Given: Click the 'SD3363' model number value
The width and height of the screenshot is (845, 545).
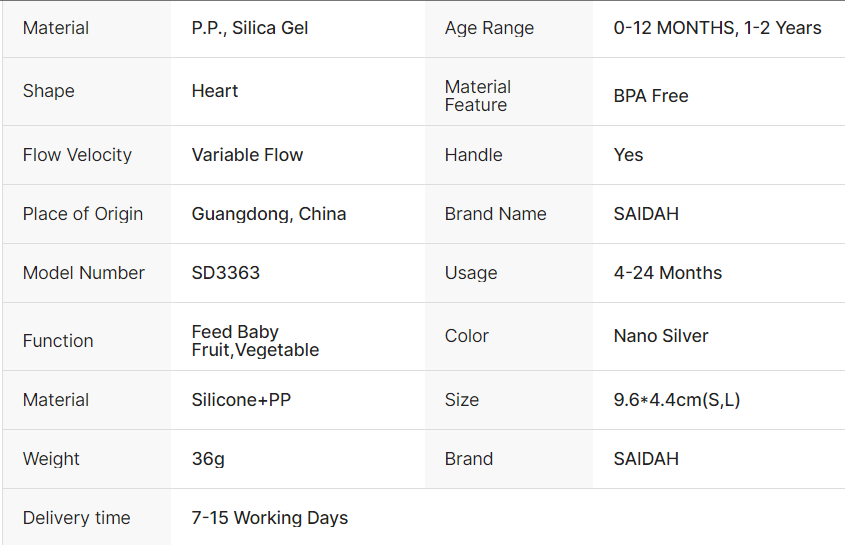Looking at the screenshot, I should tap(226, 273).
